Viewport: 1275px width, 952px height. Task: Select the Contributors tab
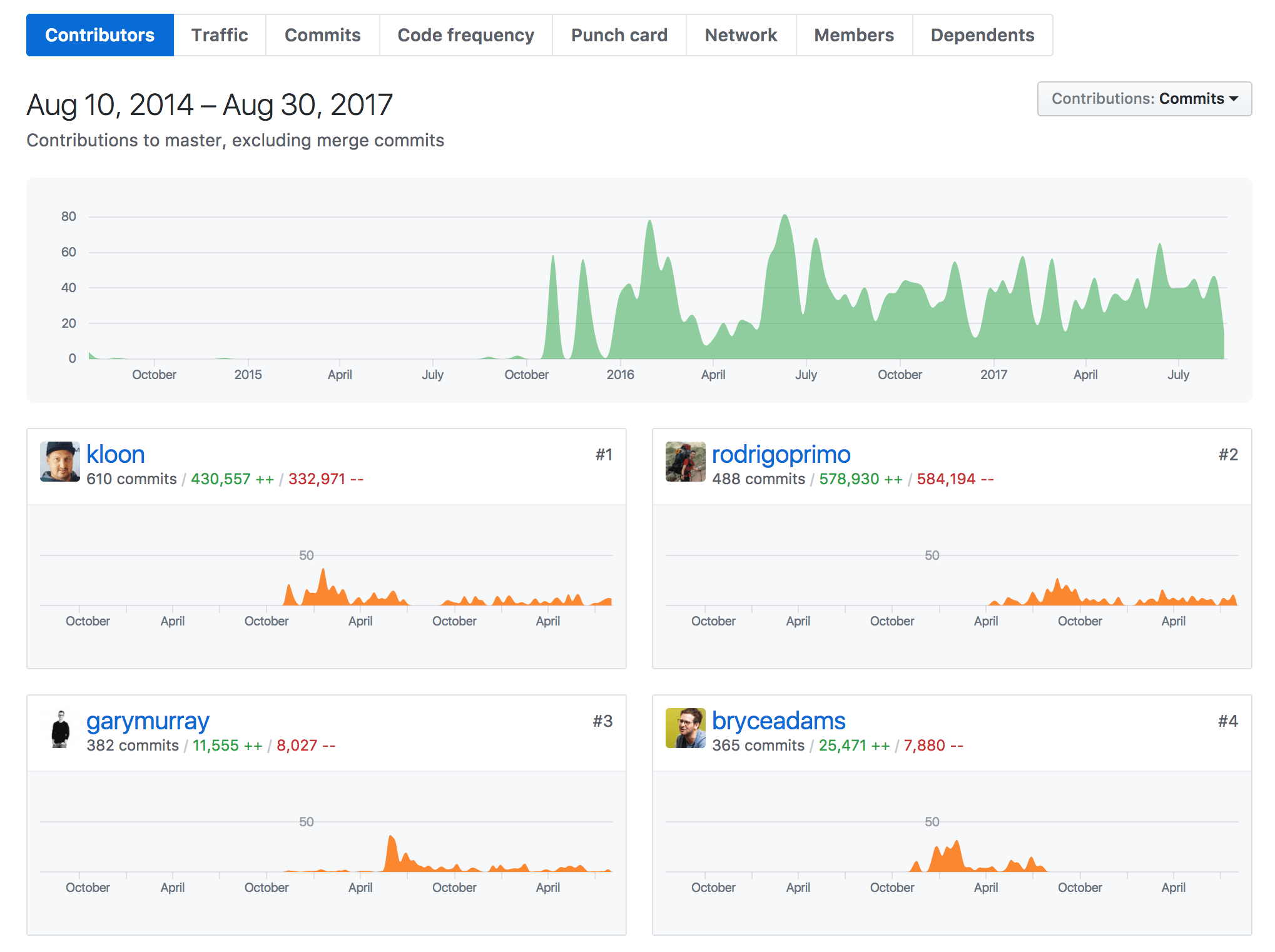(x=100, y=35)
